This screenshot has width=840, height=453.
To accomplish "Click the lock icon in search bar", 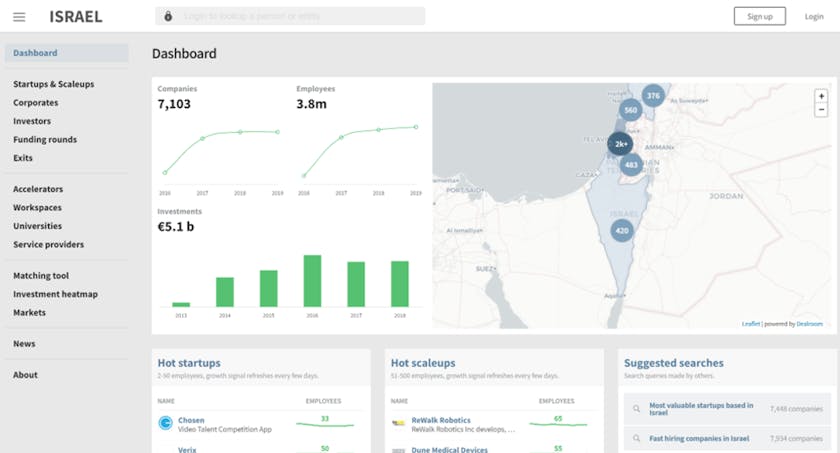I will pos(167,16).
